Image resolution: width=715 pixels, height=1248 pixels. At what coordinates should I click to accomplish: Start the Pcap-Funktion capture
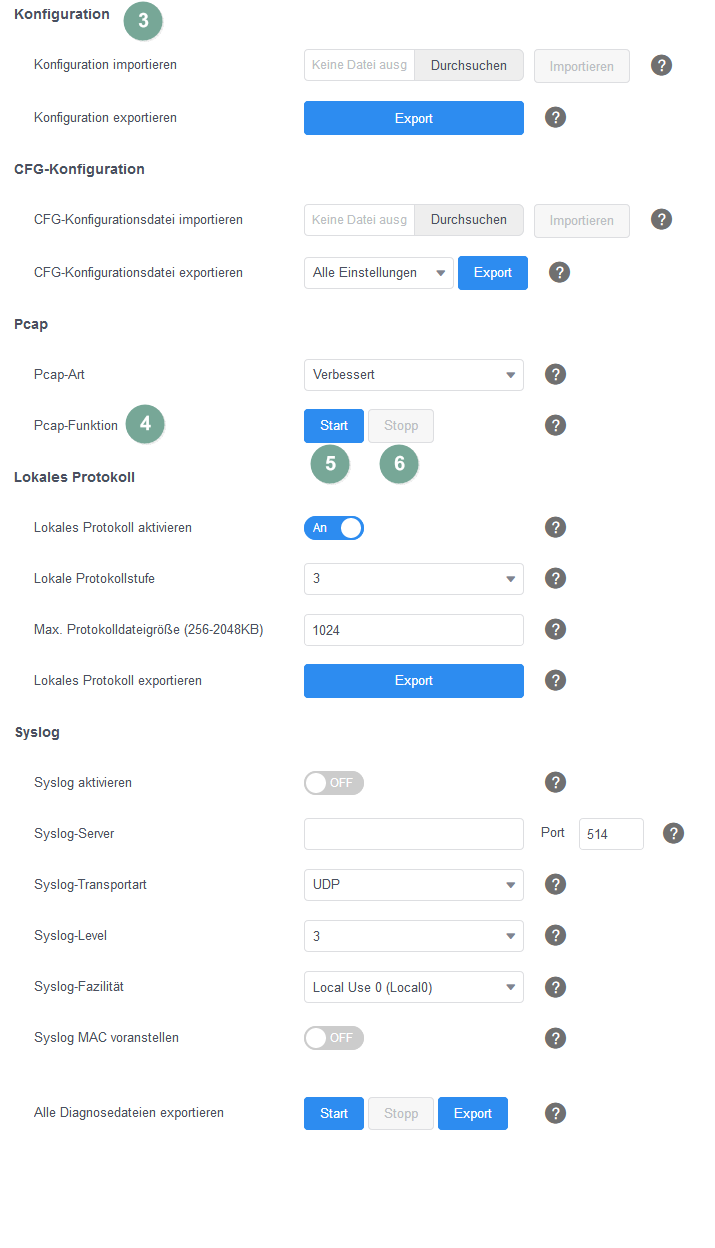pyautogui.click(x=334, y=426)
